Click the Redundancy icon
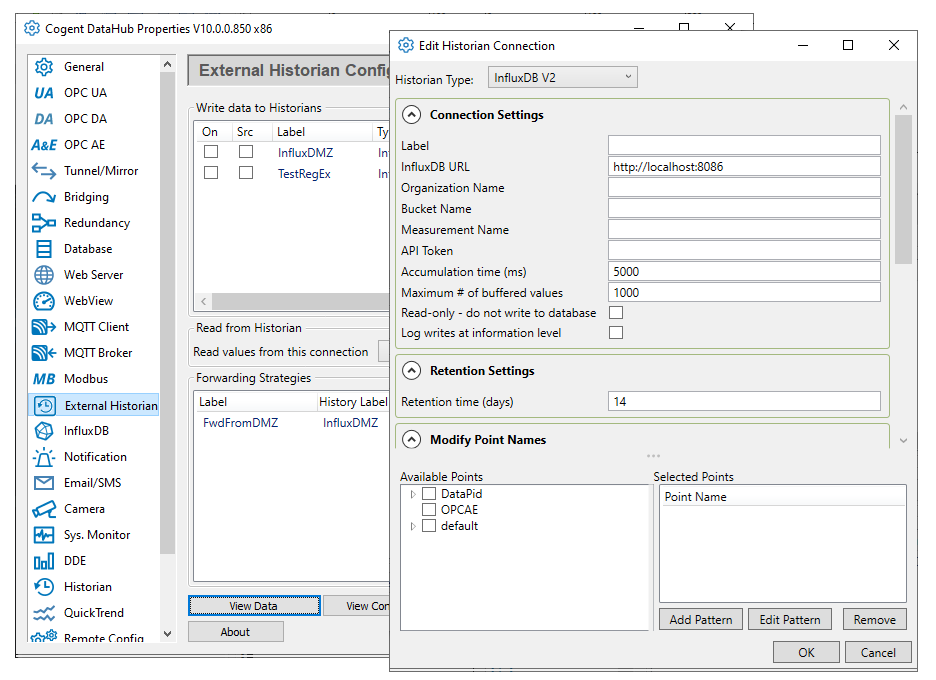The image size is (936, 680). [x=44, y=223]
